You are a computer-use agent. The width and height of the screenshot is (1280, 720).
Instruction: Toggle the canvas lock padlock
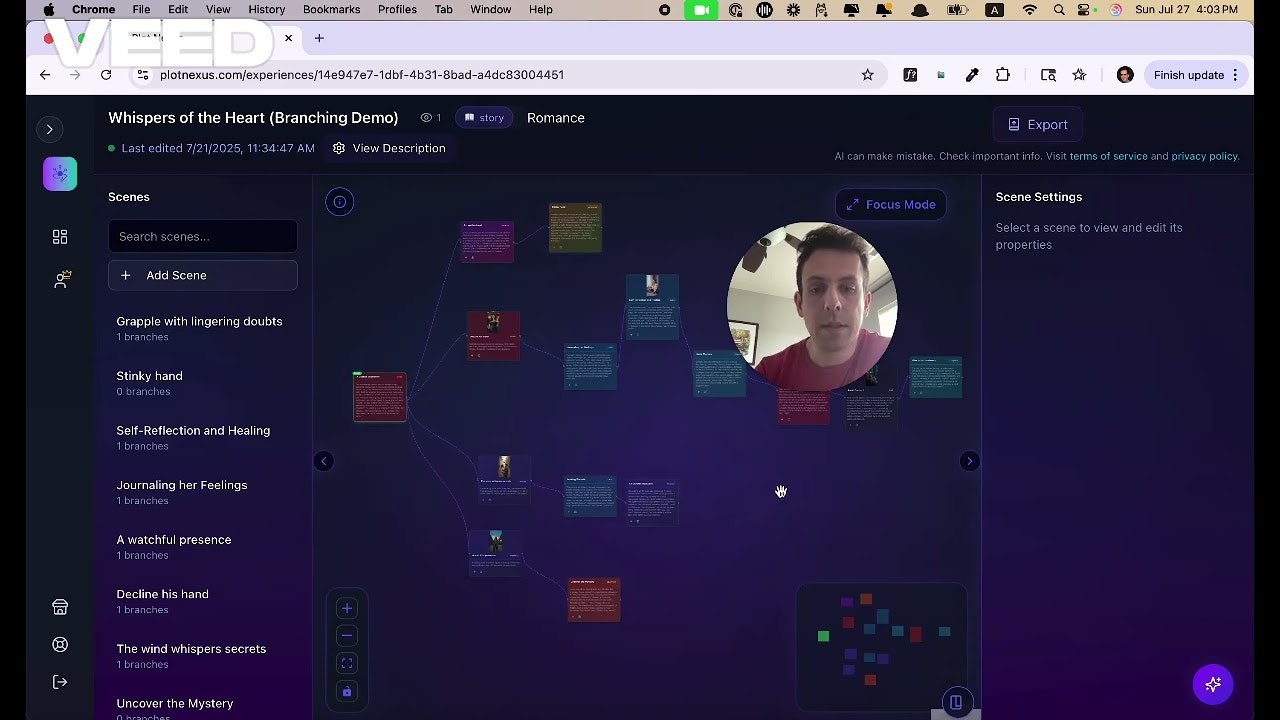346,691
